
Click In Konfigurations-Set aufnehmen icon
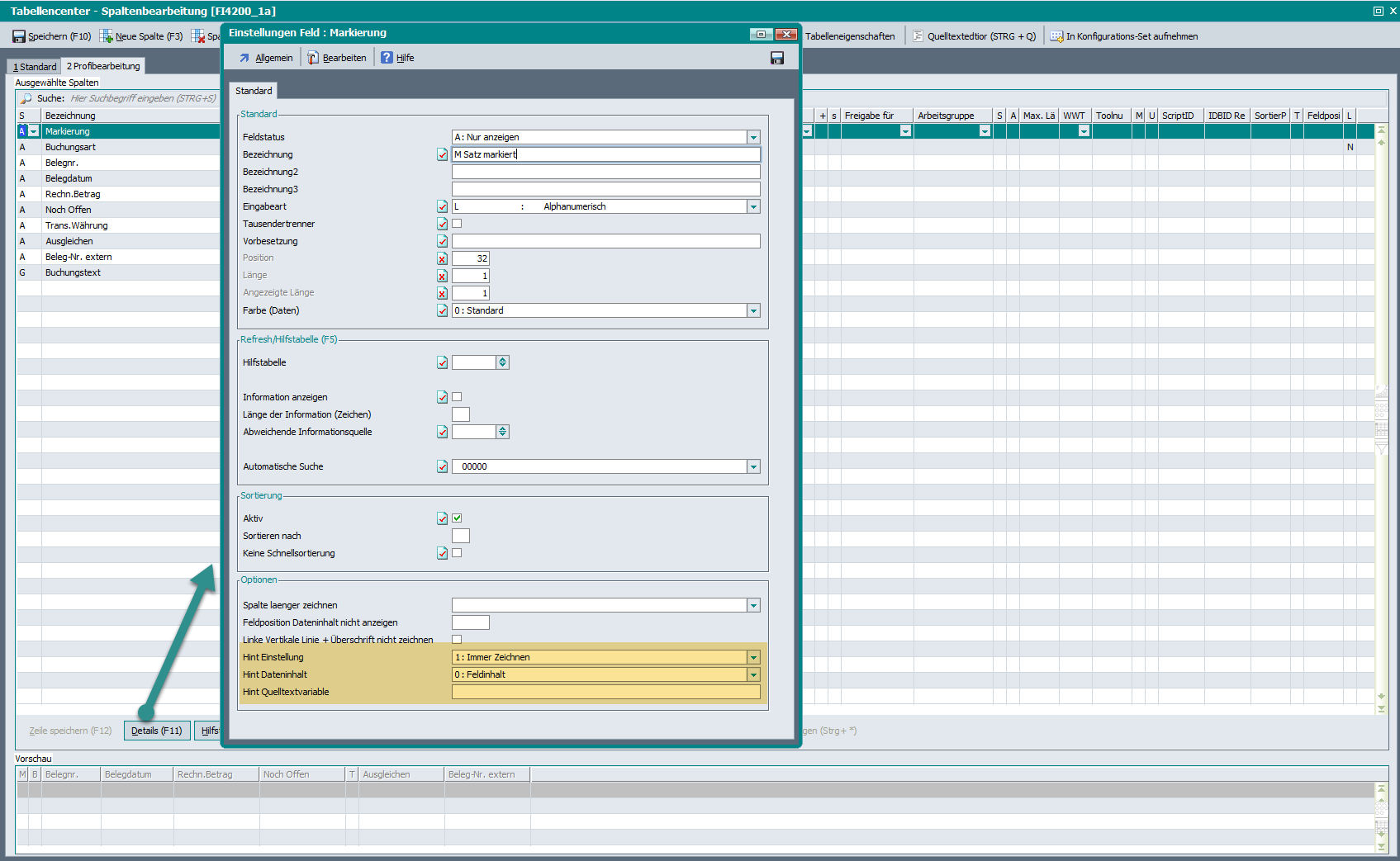[x=1056, y=36]
